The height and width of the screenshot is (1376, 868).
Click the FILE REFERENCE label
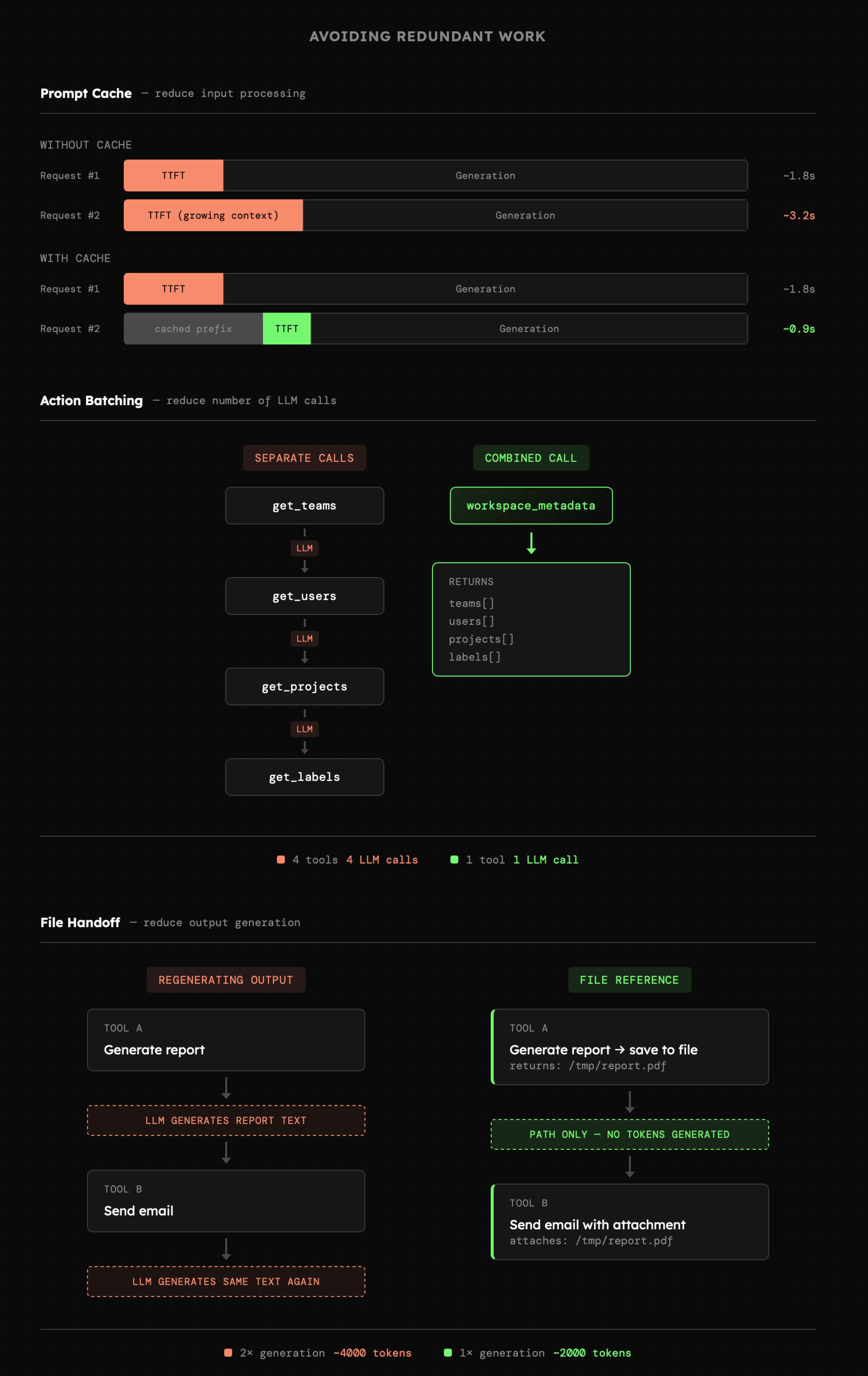coord(629,980)
